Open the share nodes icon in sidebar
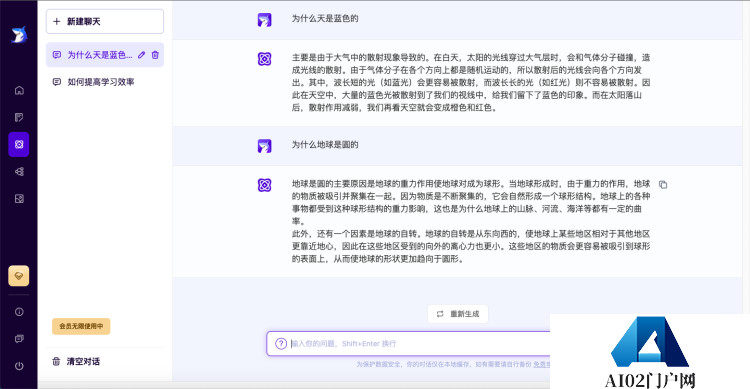 coord(19,171)
